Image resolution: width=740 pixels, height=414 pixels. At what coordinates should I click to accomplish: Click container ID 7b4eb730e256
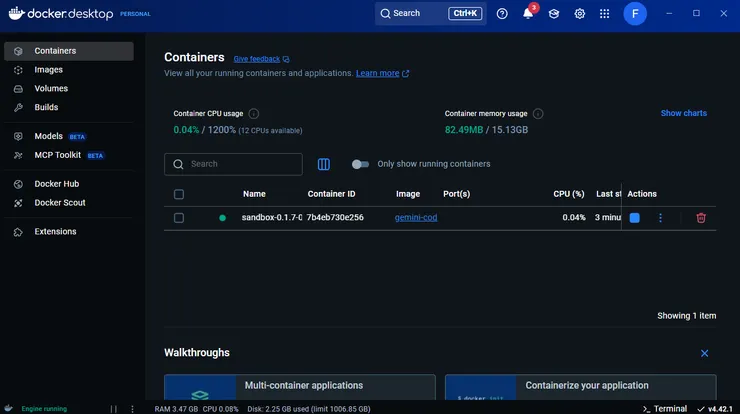335,218
